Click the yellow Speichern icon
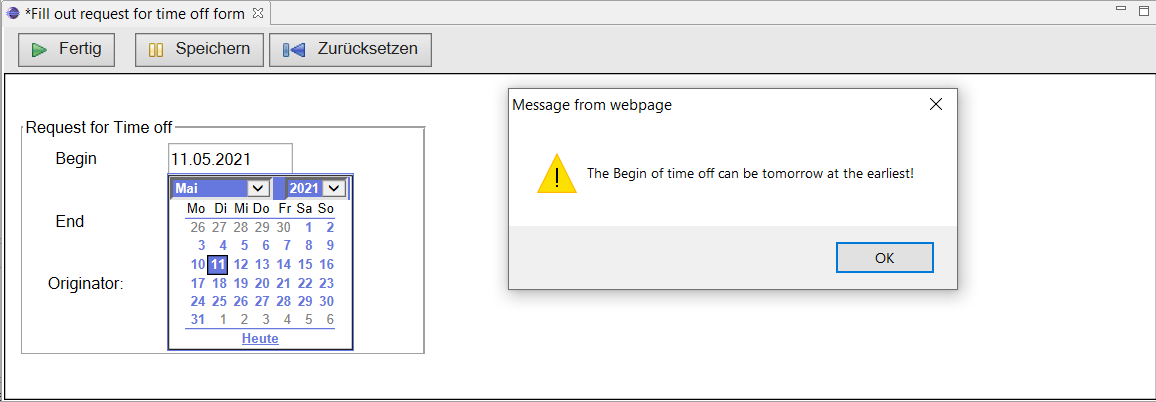Viewport: 1156px width, 402px height. [x=156, y=50]
